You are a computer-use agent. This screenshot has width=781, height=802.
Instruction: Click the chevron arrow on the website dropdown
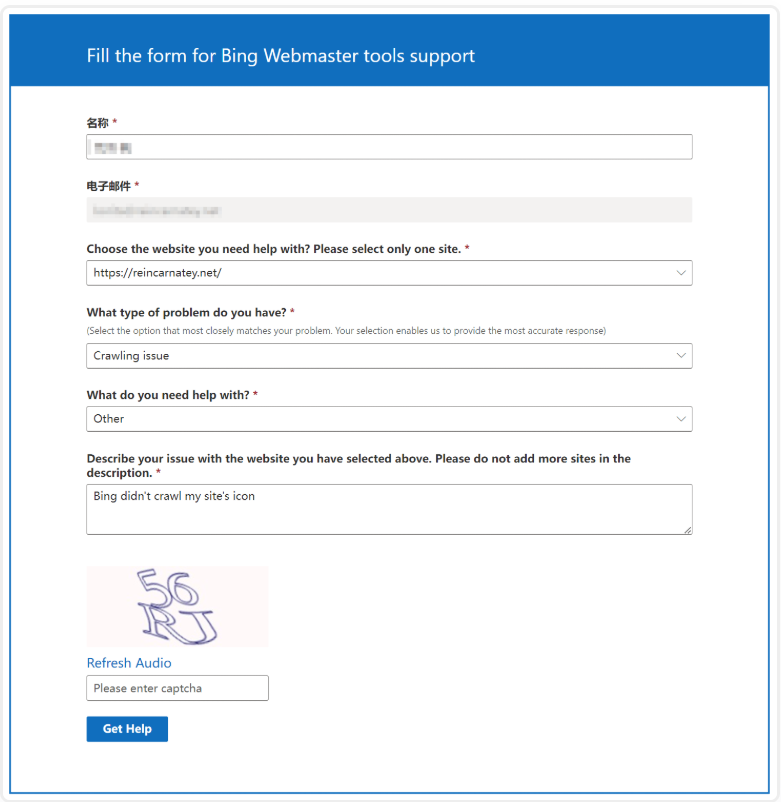(x=681, y=273)
